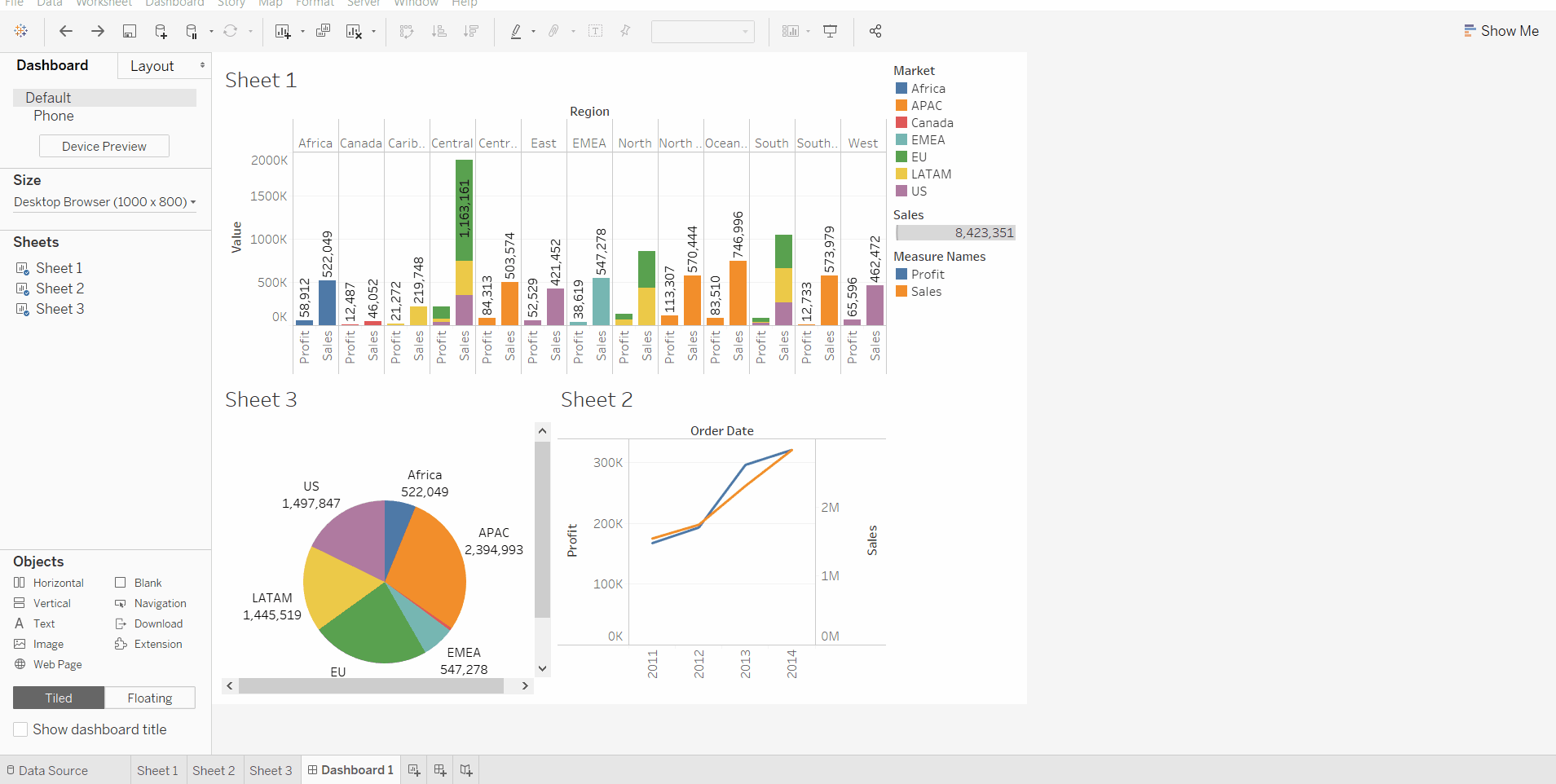Pause auto updates in the toolbar
This screenshot has height=784, width=1556.
point(189,31)
